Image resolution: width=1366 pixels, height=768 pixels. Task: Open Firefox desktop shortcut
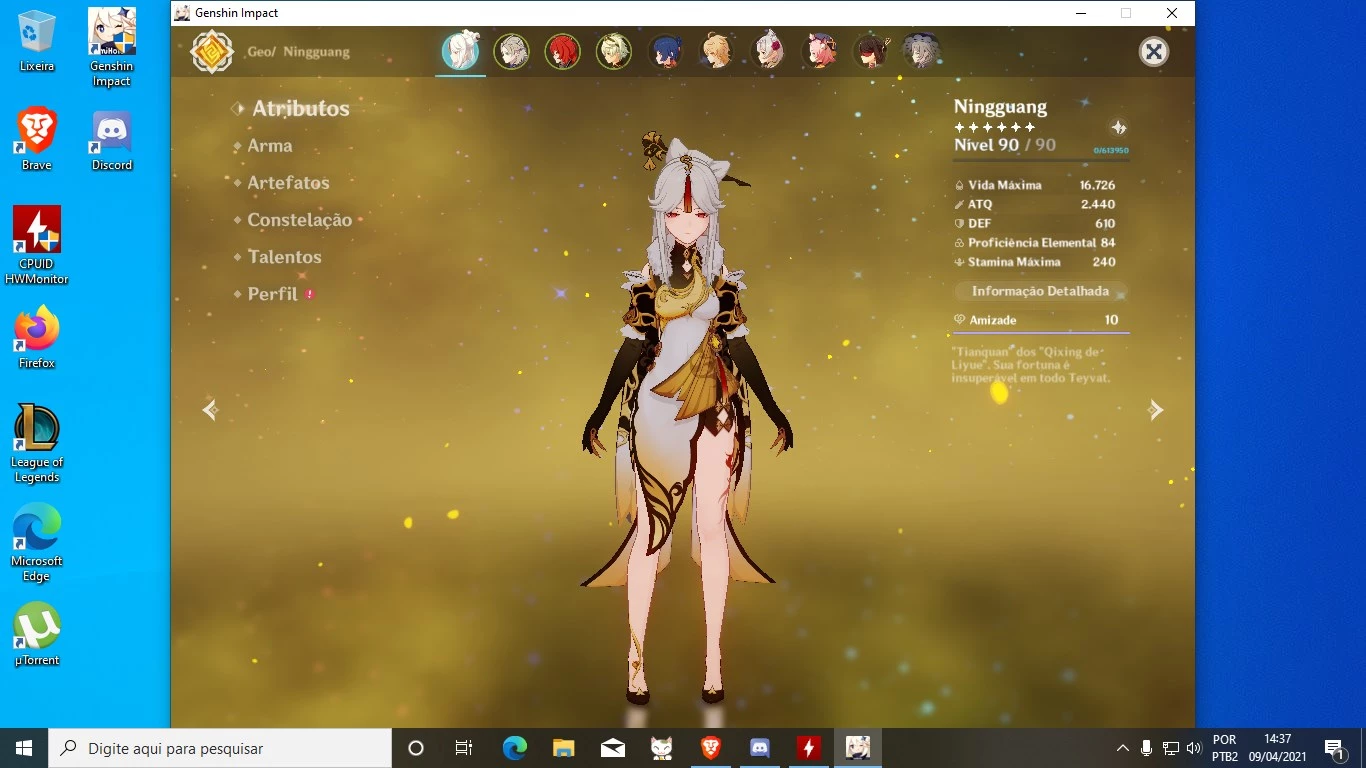37,338
